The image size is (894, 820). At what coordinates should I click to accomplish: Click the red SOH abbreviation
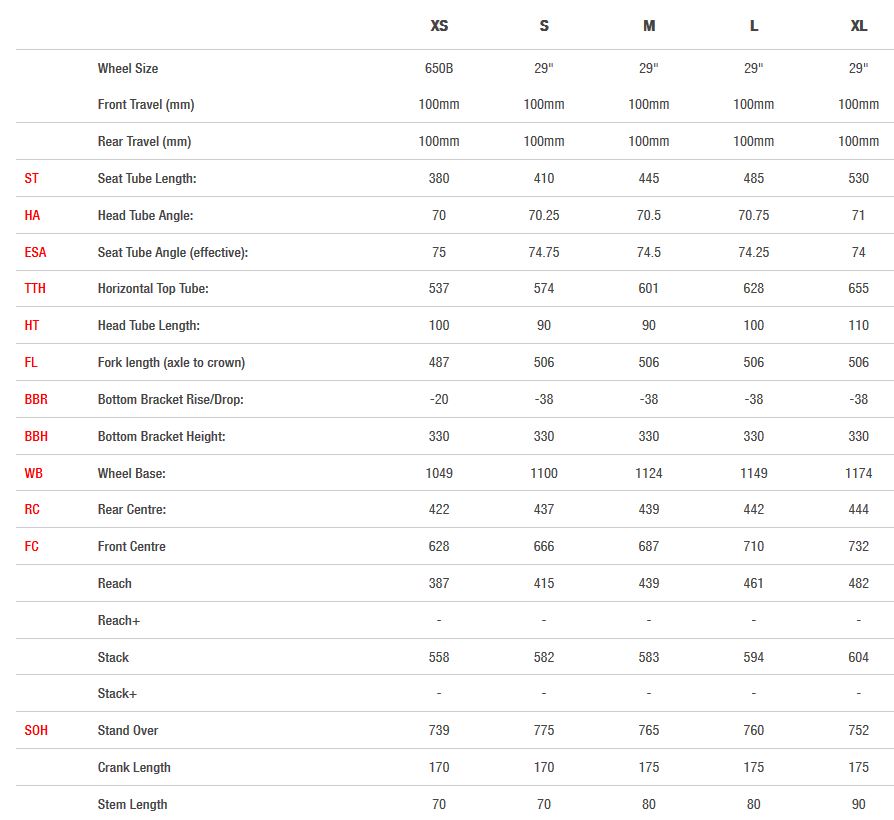point(36,730)
